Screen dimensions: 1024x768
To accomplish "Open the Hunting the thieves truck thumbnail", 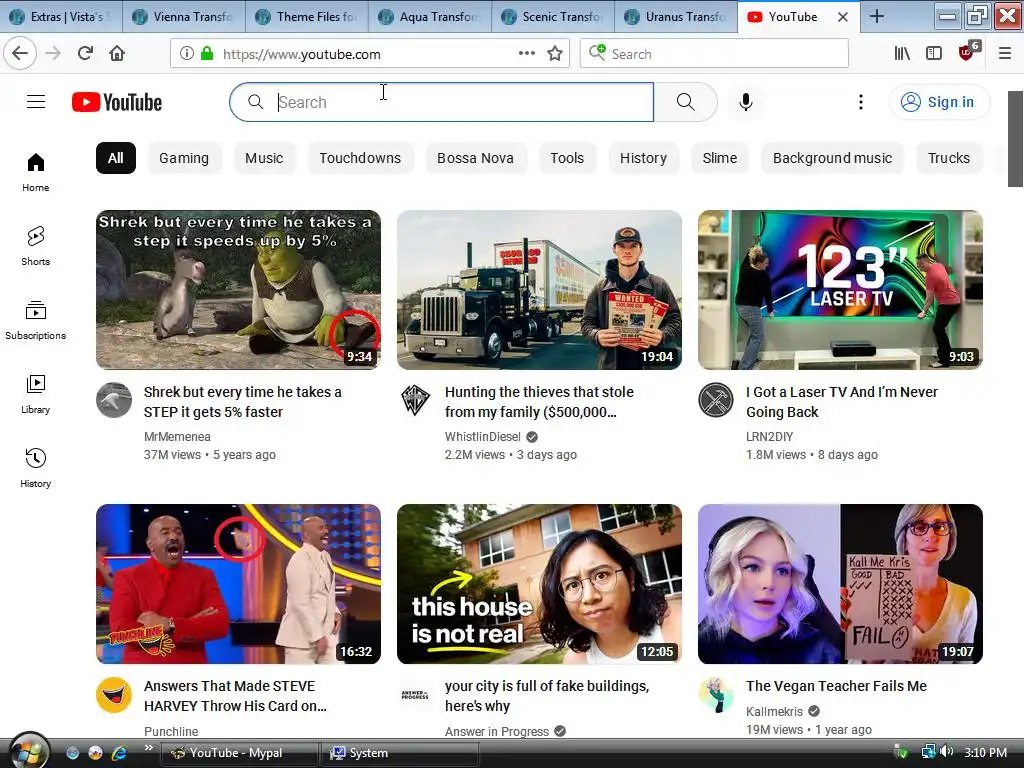I will 539,290.
